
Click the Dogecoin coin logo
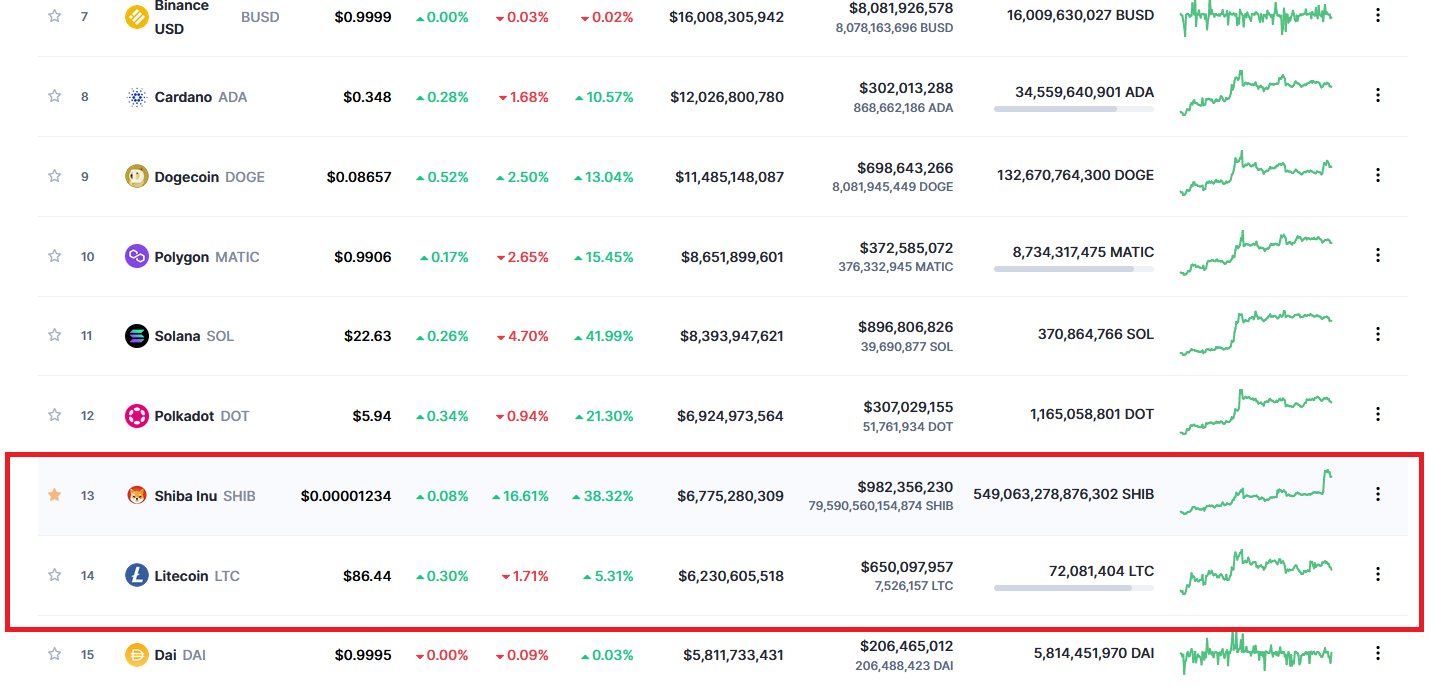pos(137,177)
